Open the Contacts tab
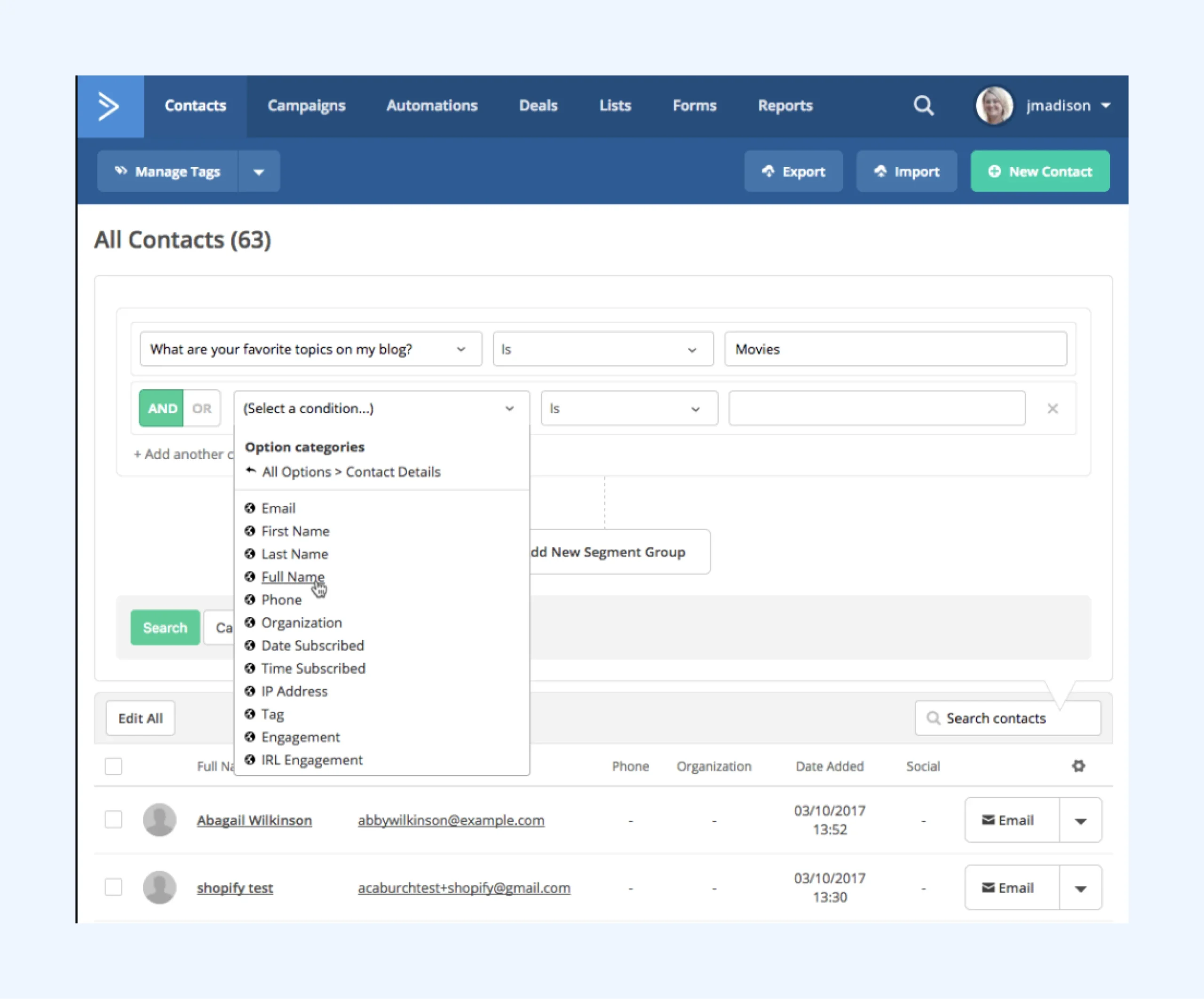 [196, 106]
